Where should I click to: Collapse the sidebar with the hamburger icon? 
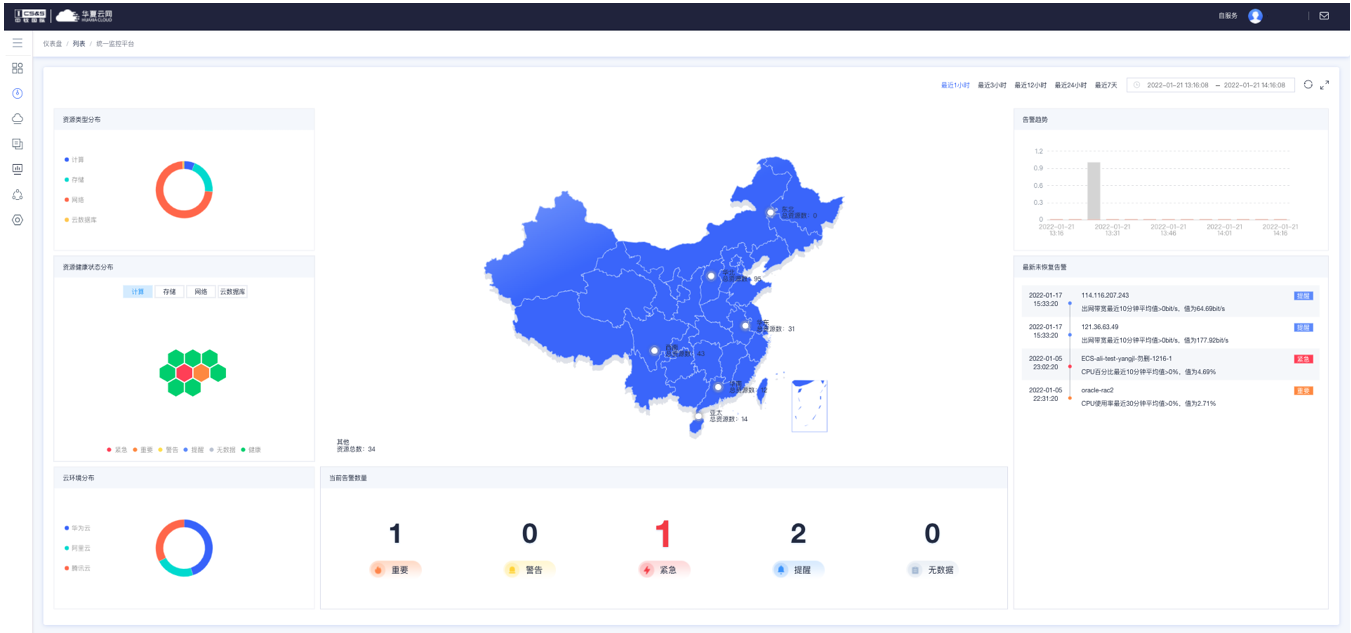[x=17, y=43]
